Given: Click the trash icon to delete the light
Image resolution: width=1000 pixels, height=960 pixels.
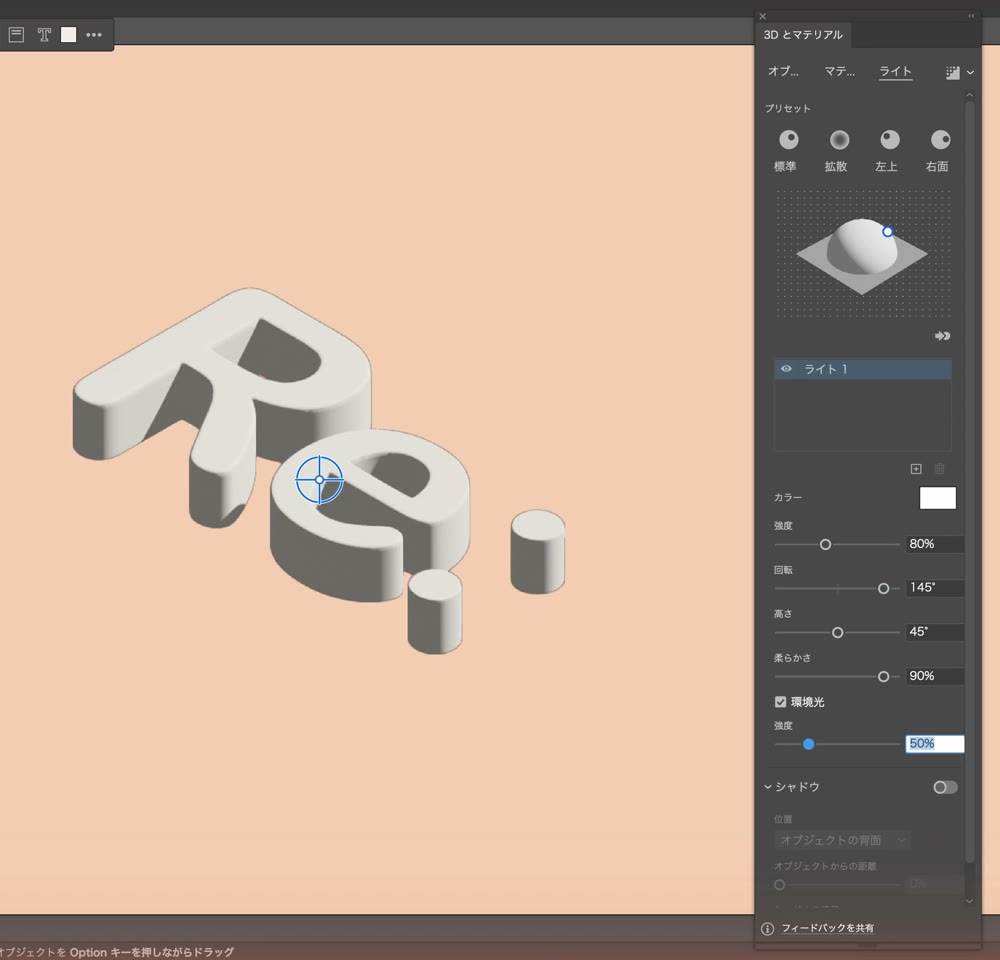Looking at the screenshot, I should click(939, 469).
